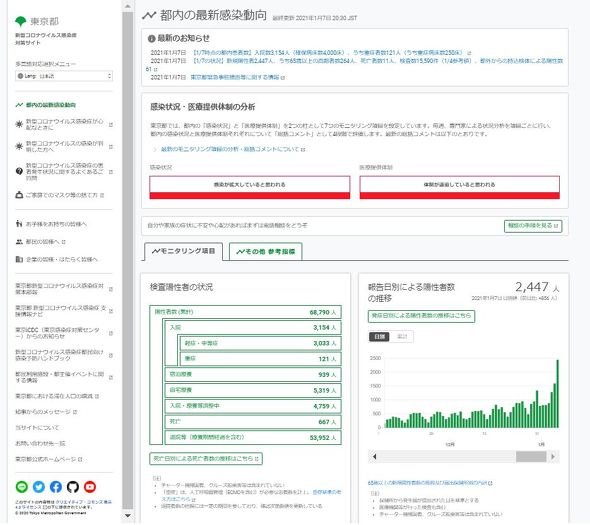Open the LINE social icon
This screenshot has width=590, height=525.
[x=22, y=487]
